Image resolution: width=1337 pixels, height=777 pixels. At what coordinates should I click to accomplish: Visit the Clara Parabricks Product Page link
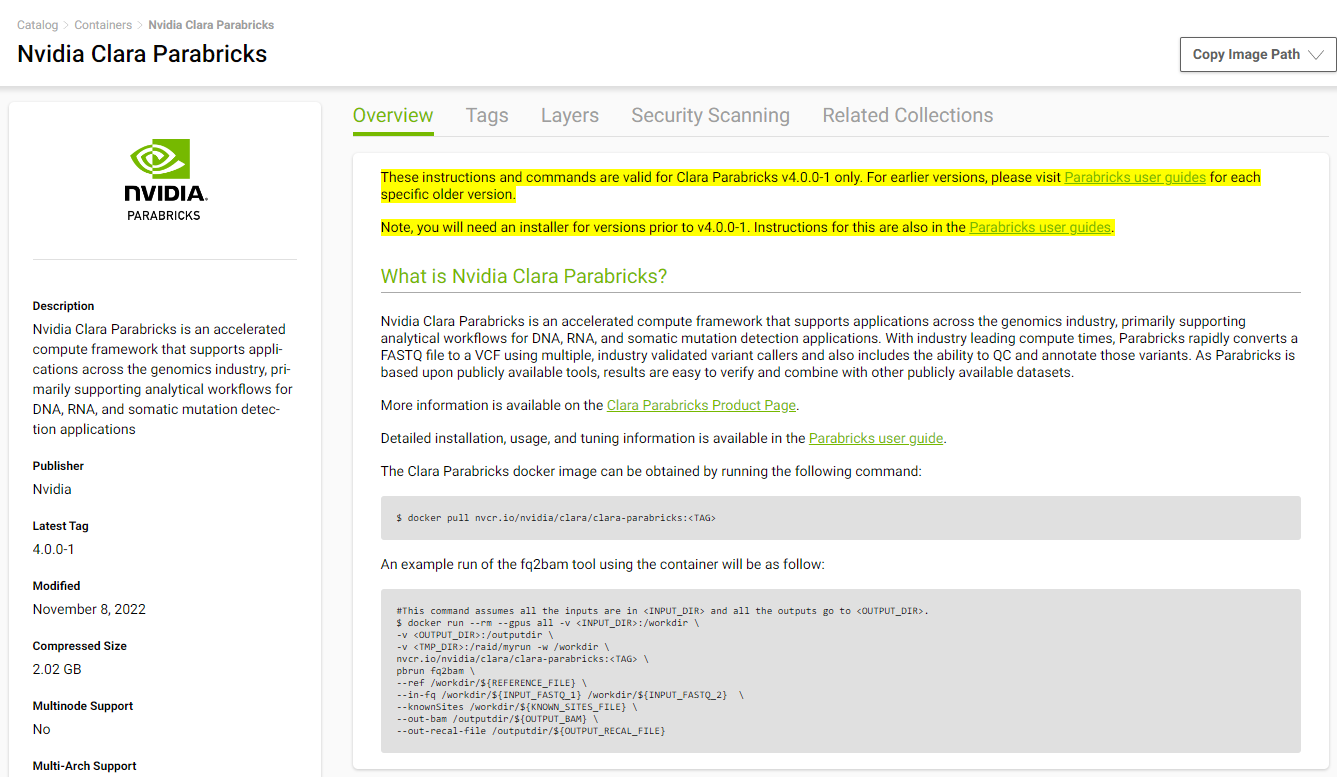[701, 405]
